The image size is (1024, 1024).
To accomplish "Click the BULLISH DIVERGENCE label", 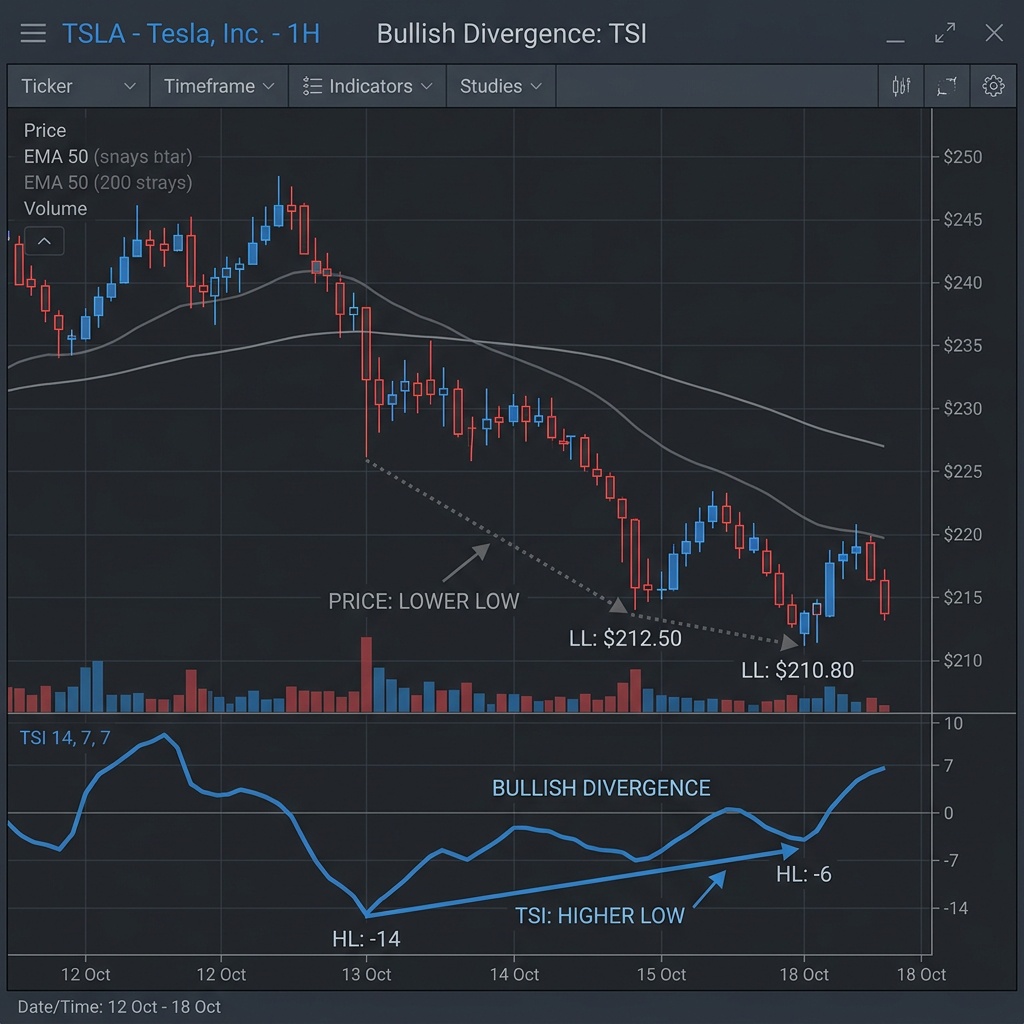I will 601,788.
